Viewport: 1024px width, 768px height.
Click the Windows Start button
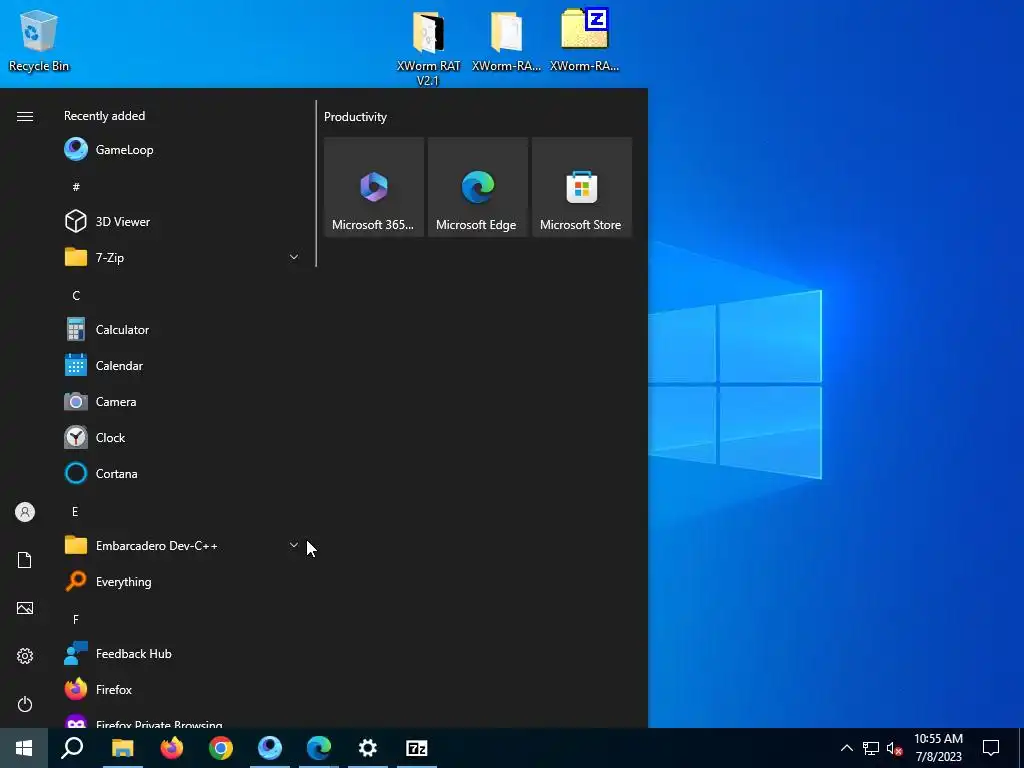click(24, 748)
